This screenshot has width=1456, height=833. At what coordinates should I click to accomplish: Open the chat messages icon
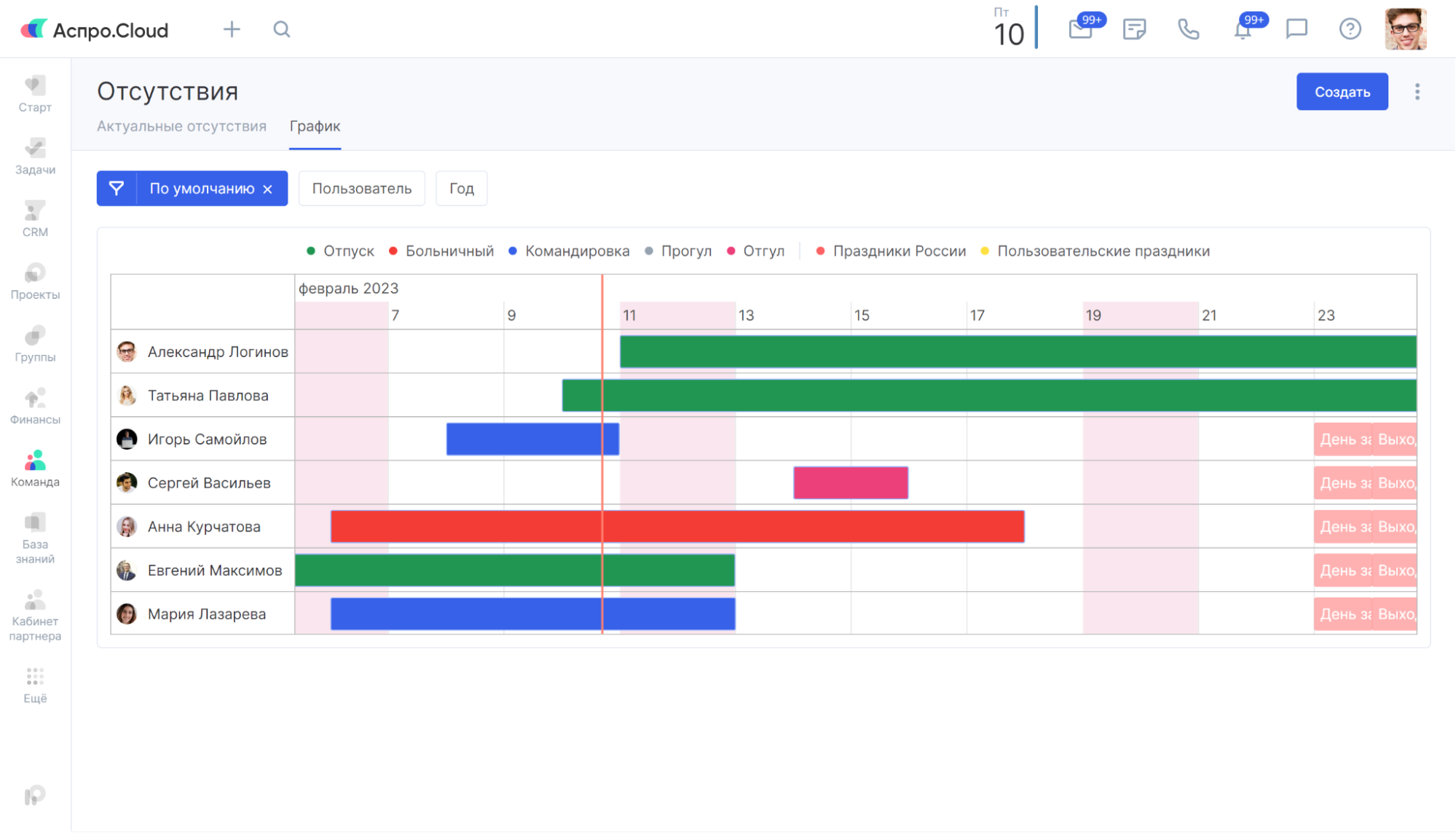[1296, 29]
